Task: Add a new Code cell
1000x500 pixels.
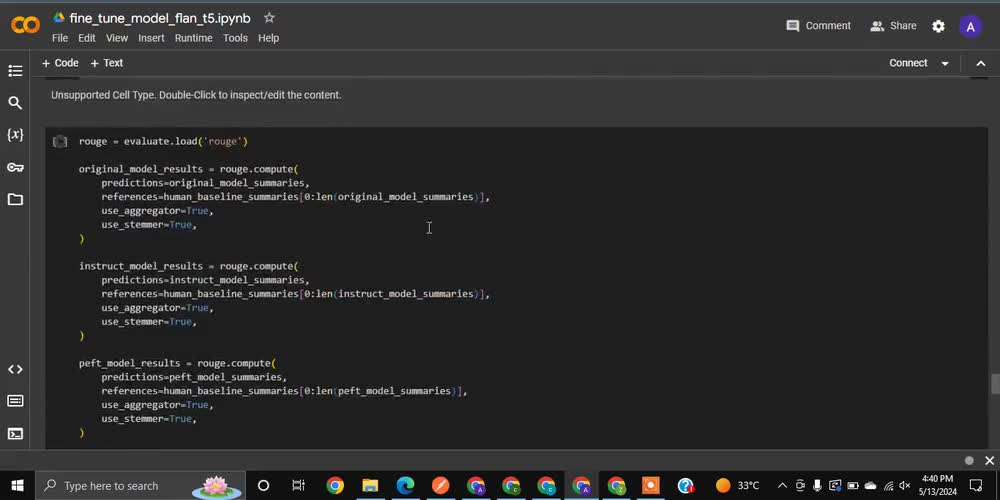Action: click(x=60, y=63)
